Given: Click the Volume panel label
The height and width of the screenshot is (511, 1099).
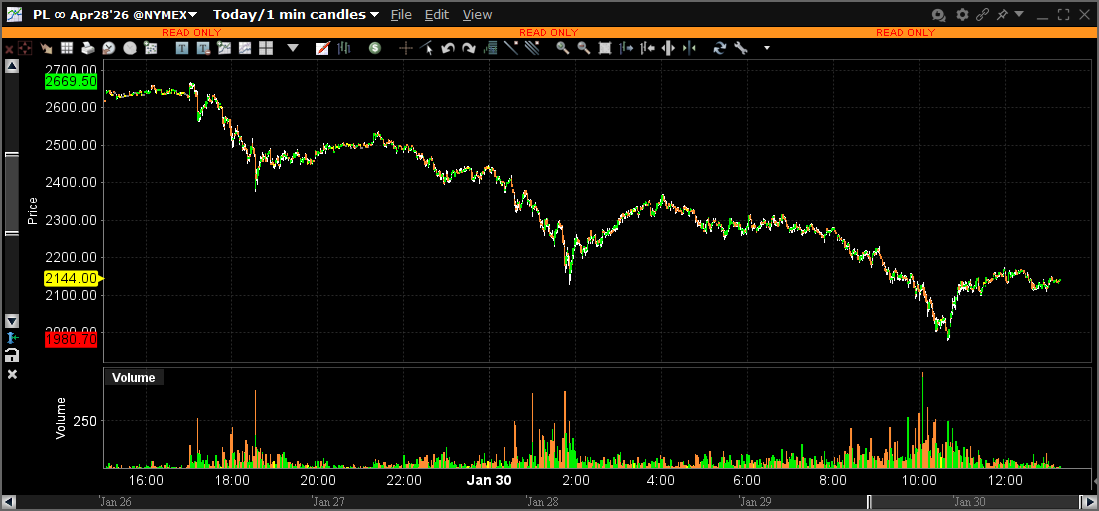Looking at the screenshot, I should pos(134,377).
